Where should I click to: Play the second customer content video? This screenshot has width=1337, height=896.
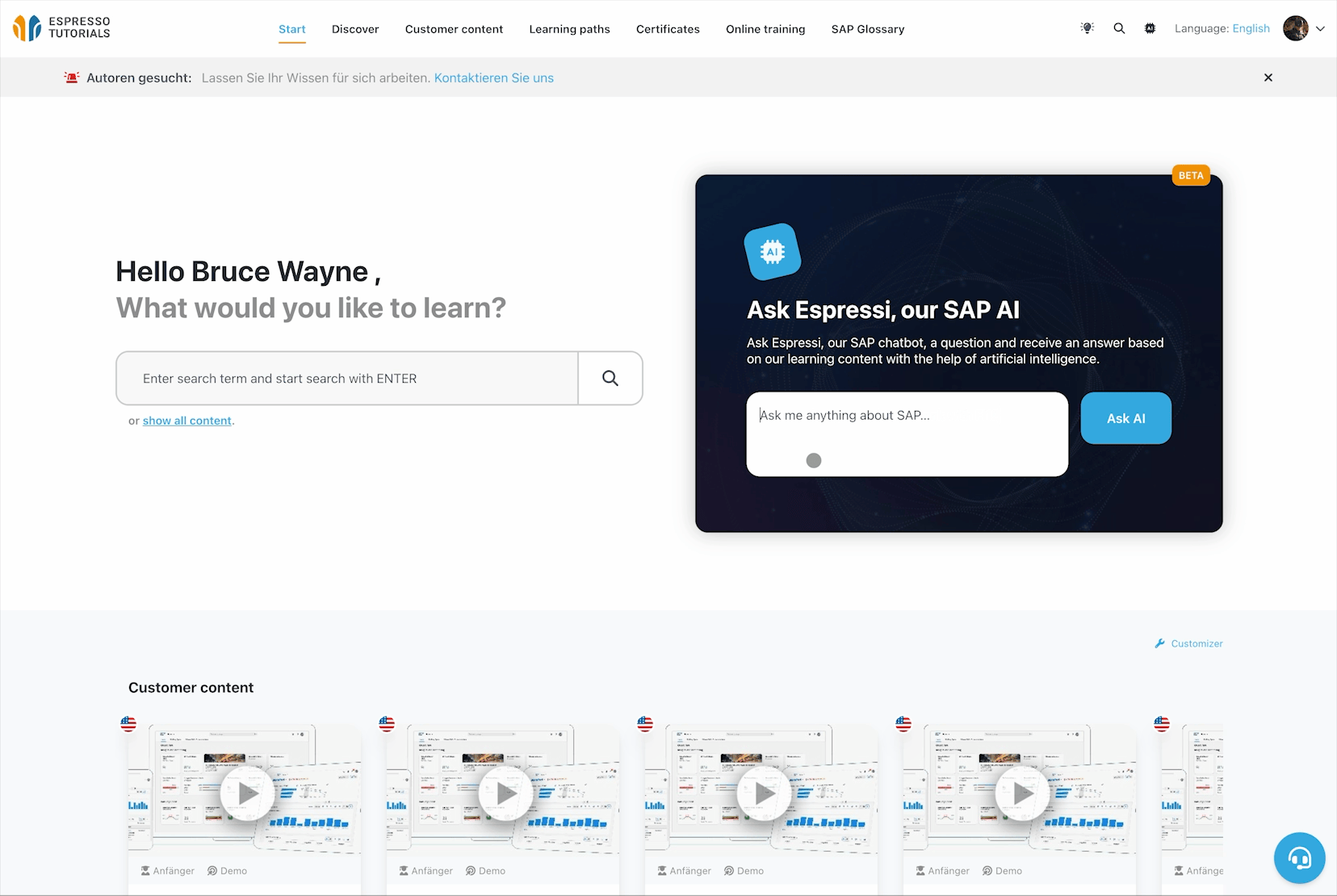pos(505,793)
